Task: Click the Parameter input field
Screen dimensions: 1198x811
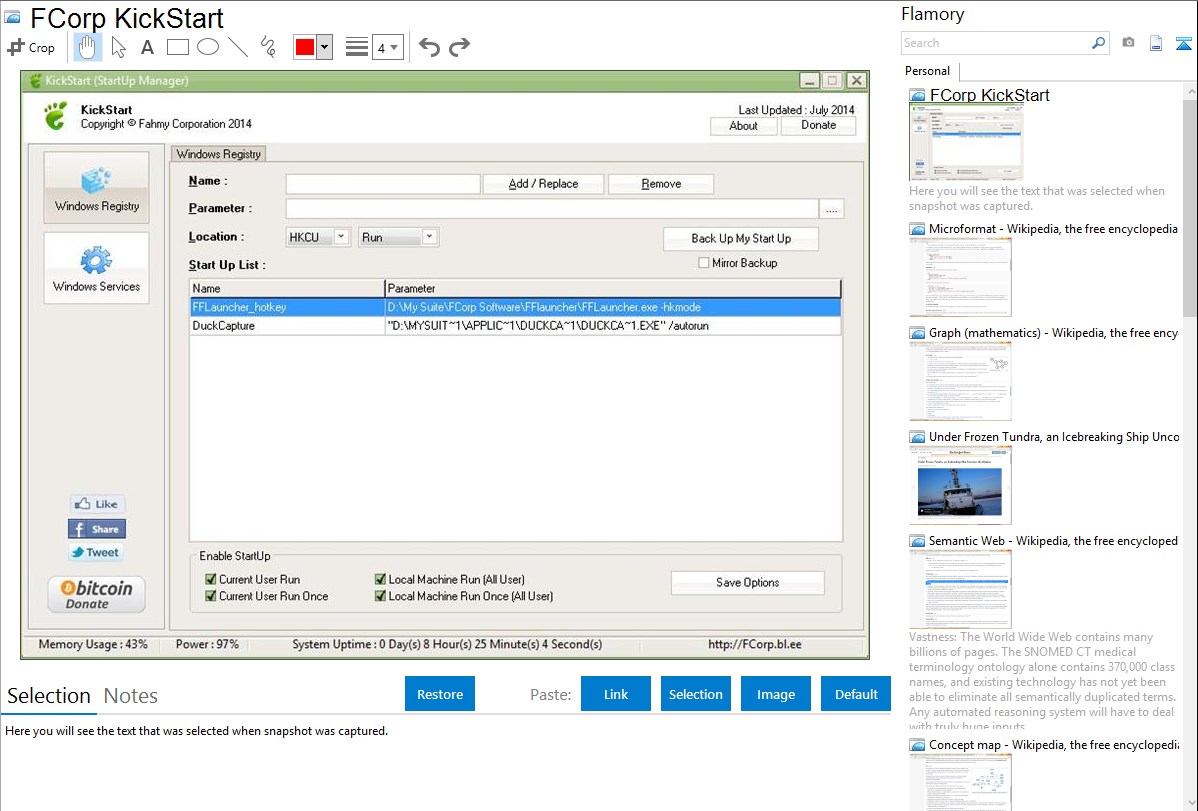Action: 552,209
